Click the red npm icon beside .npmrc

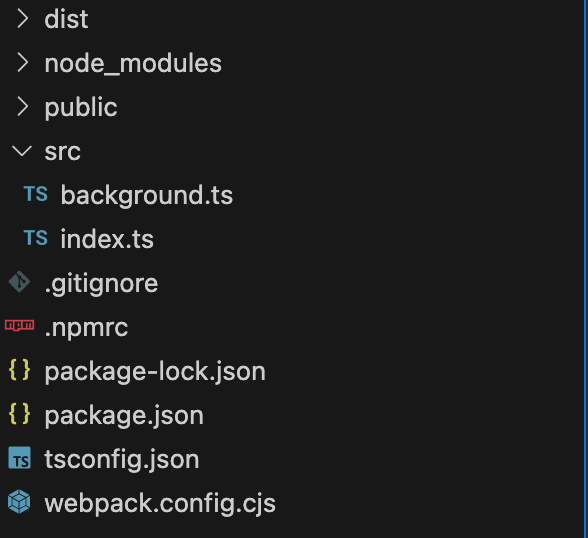pos(20,325)
